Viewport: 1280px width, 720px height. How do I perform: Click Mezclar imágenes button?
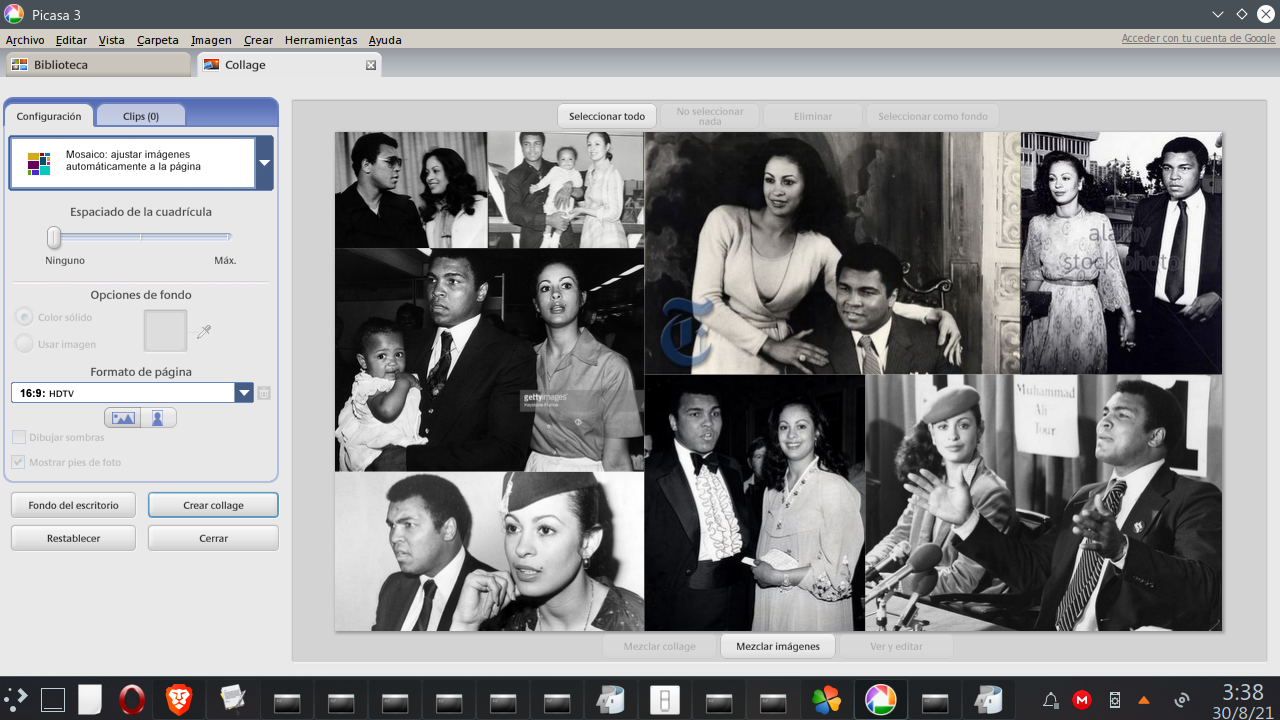pos(778,646)
